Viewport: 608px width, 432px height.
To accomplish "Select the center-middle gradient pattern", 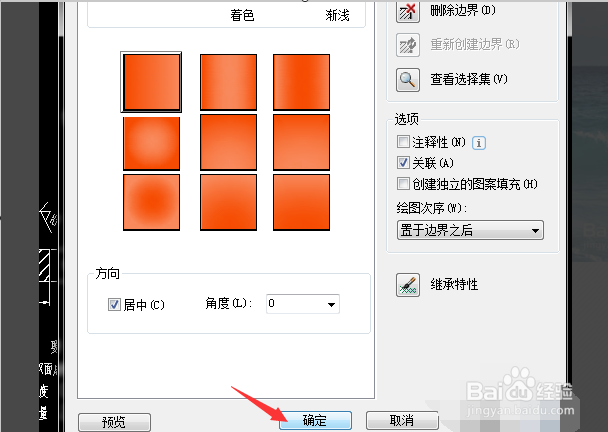I will point(228,142).
